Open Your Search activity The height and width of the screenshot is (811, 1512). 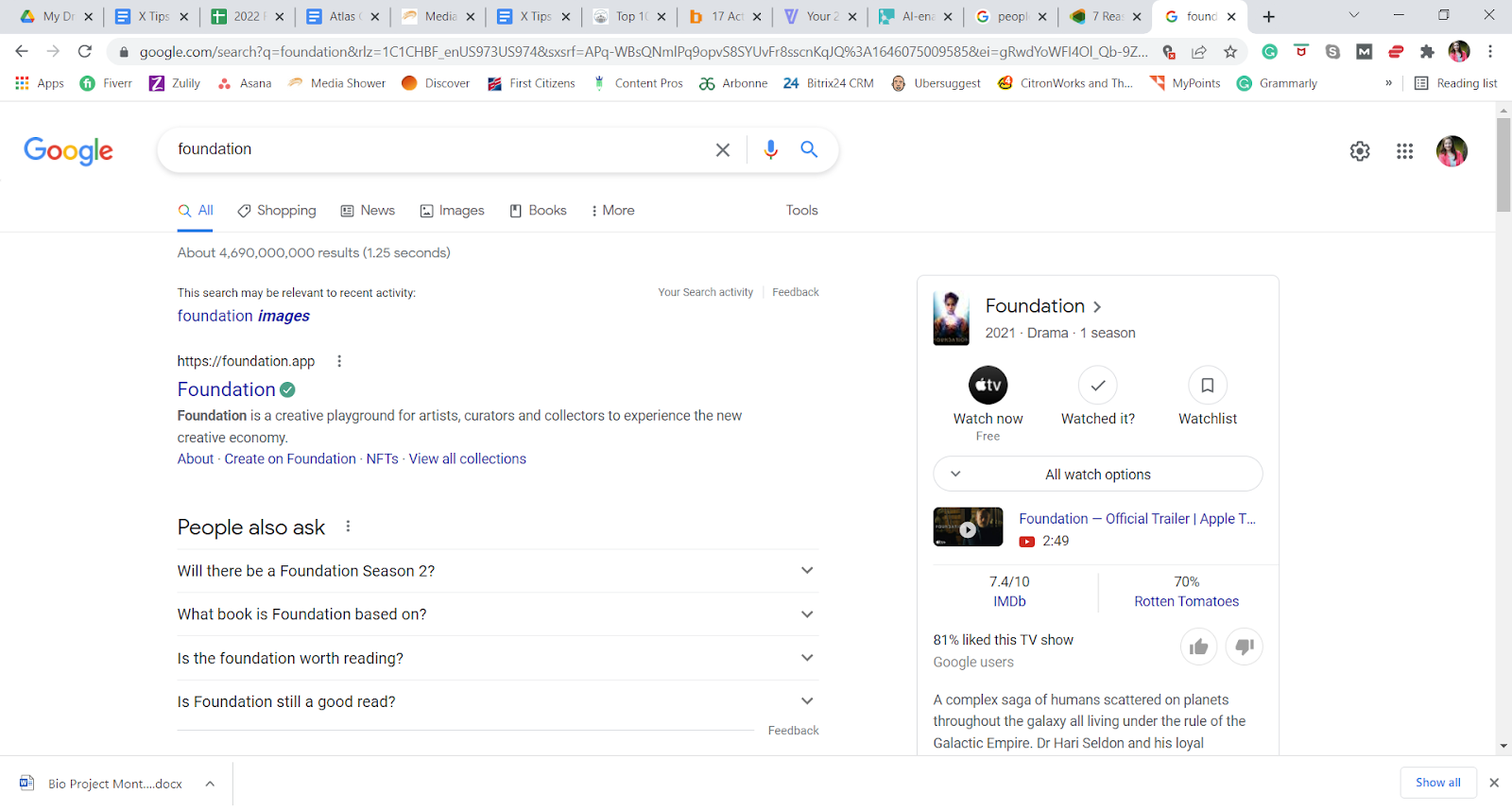tap(706, 293)
